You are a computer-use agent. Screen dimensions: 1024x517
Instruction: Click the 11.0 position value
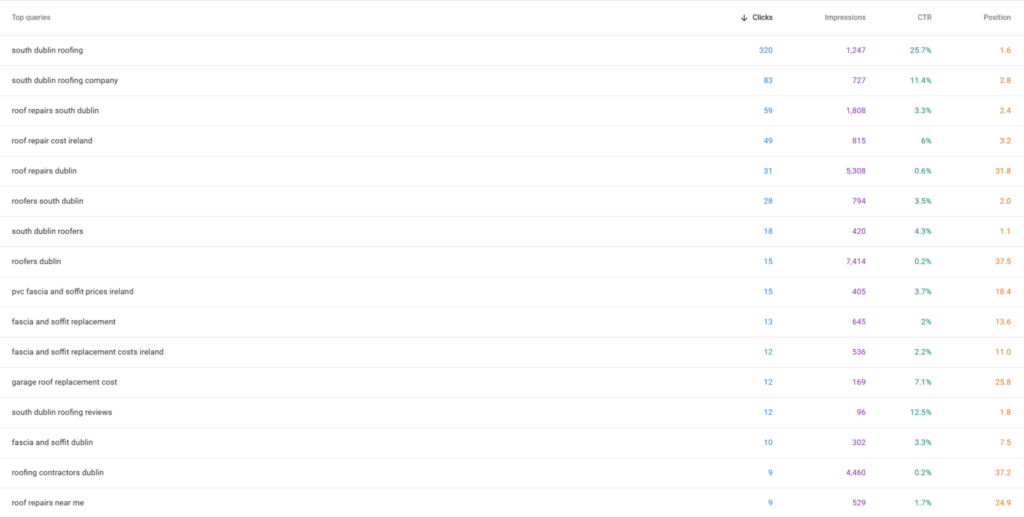(x=1003, y=352)
